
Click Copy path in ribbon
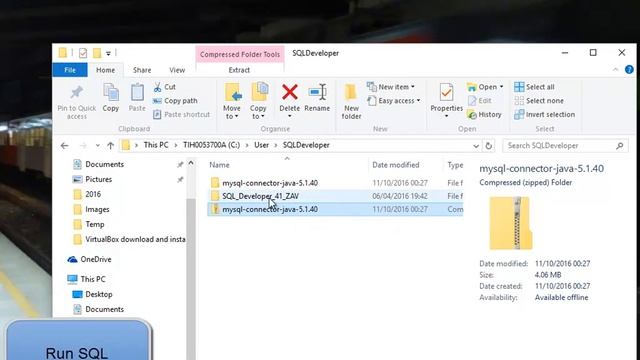point(175,101)
